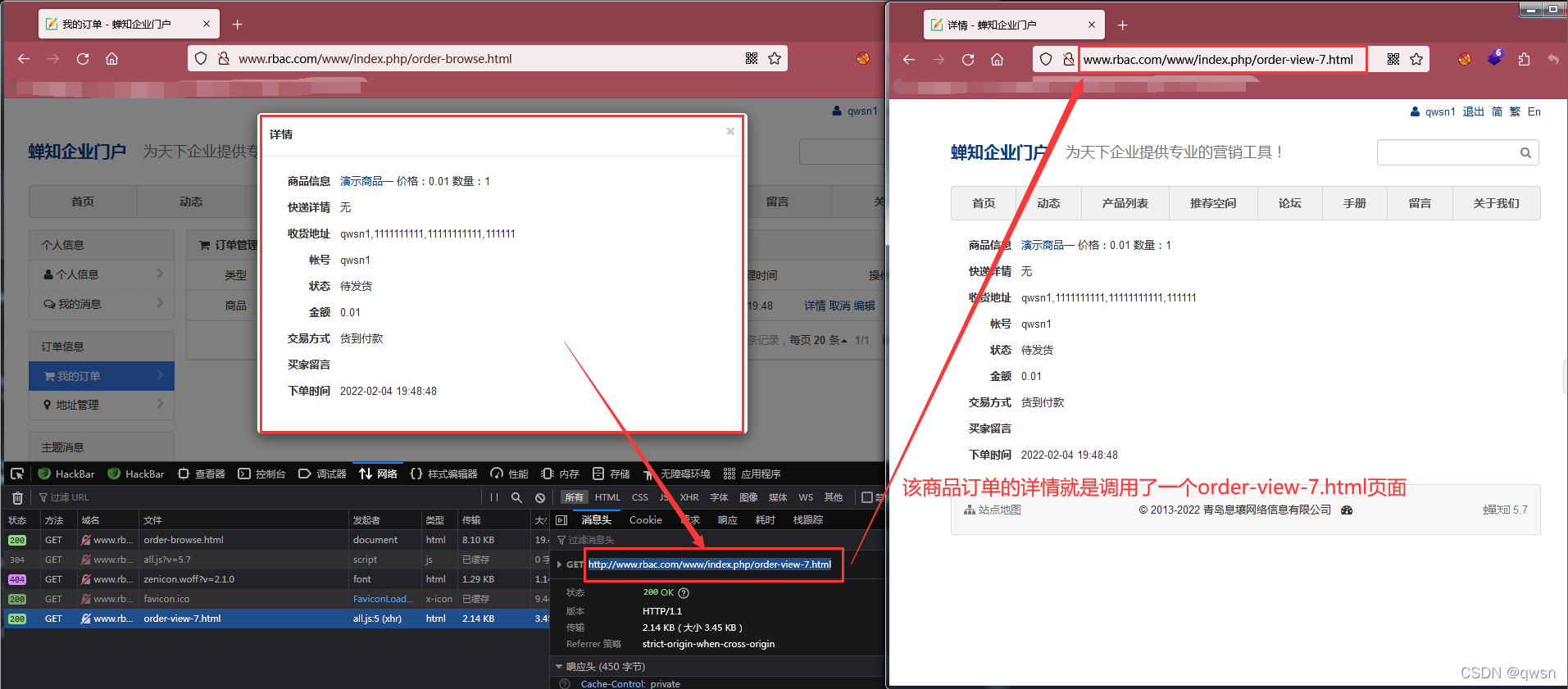
Task: Close the 我的订单 browser tab
Action: pyautogui.click(x=207, y=24)
